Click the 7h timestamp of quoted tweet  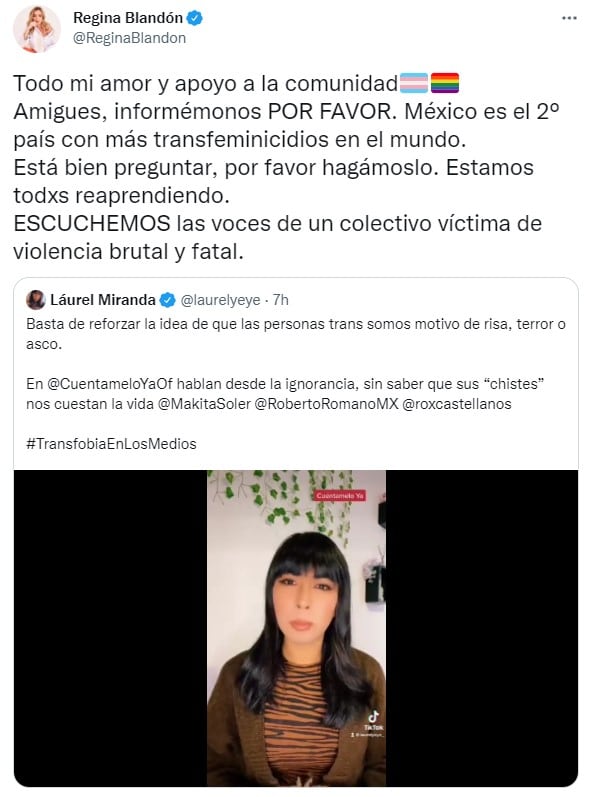pos(281,300)
